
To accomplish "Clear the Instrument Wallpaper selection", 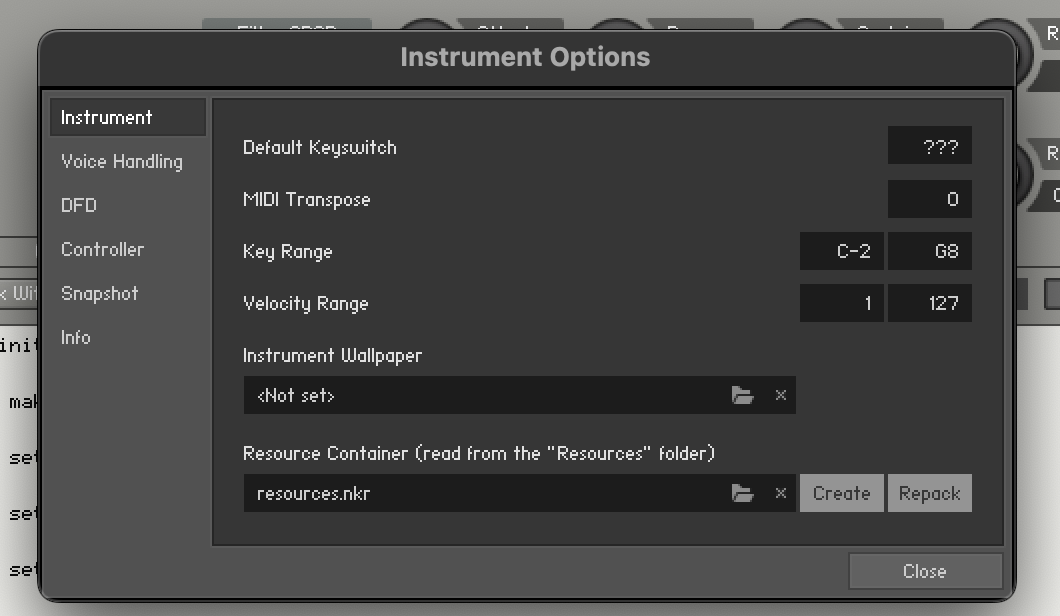I will point(781,395).
